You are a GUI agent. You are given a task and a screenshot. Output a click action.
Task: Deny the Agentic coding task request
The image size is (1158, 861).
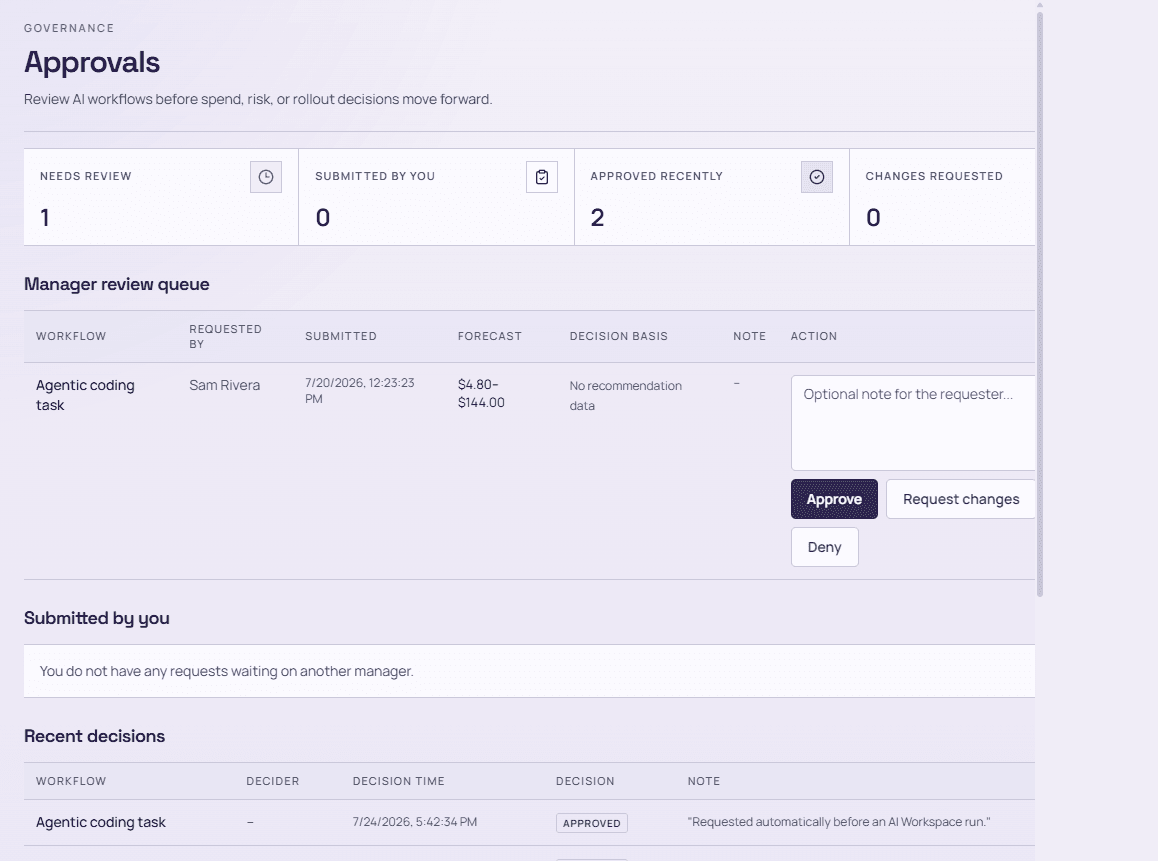(x=824, y=547)
